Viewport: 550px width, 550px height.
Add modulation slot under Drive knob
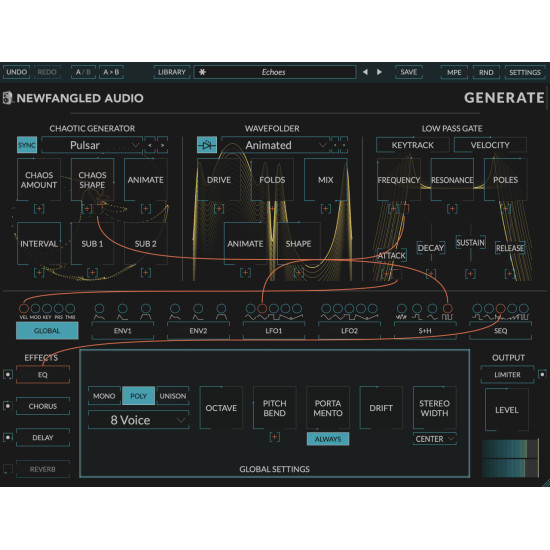[x=219, y=209]
